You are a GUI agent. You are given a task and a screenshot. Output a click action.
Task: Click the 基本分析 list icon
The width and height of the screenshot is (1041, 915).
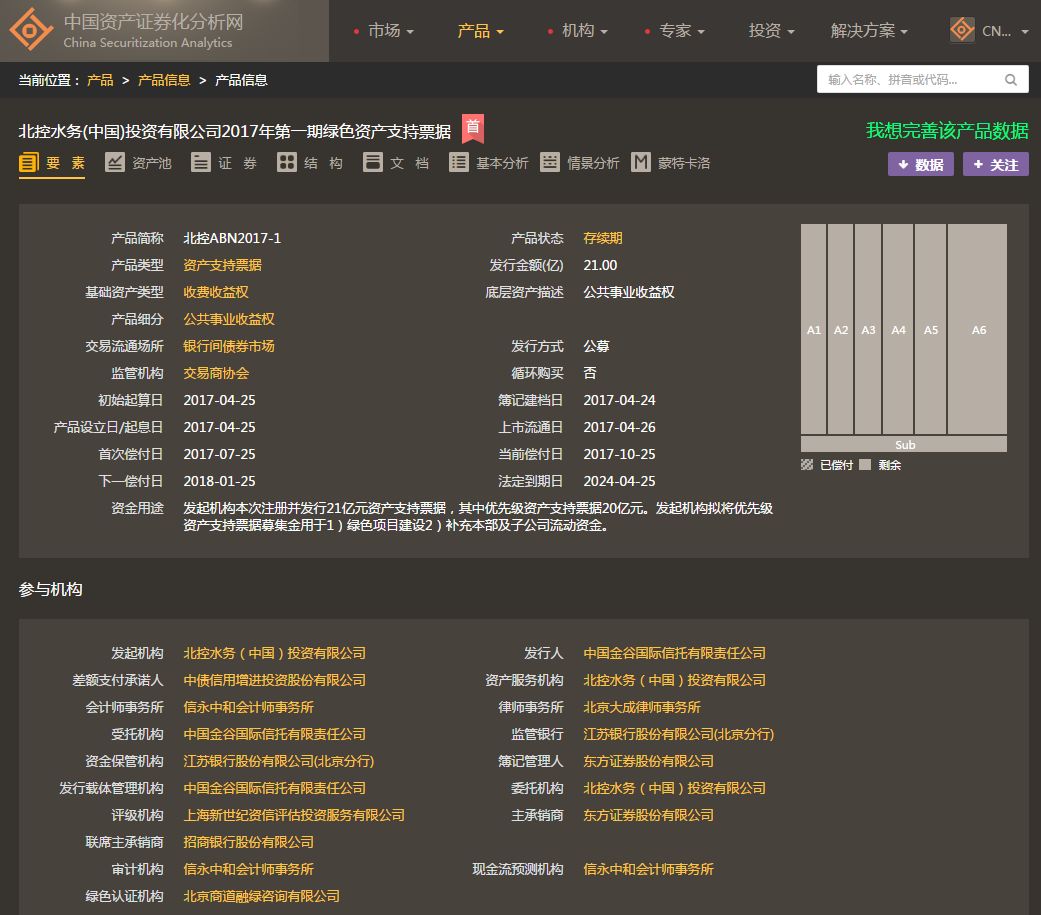pyautogui.click(x=459, y=163)
